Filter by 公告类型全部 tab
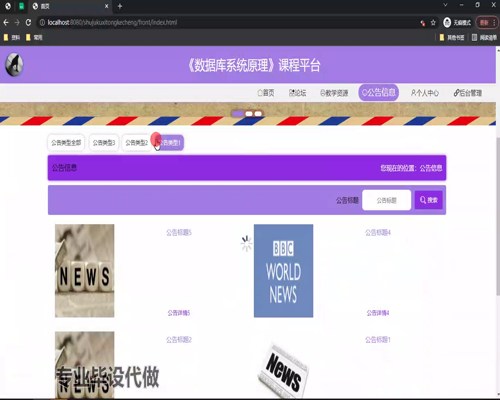Screen dimensions: 500x400 click(x=66, y=143)
